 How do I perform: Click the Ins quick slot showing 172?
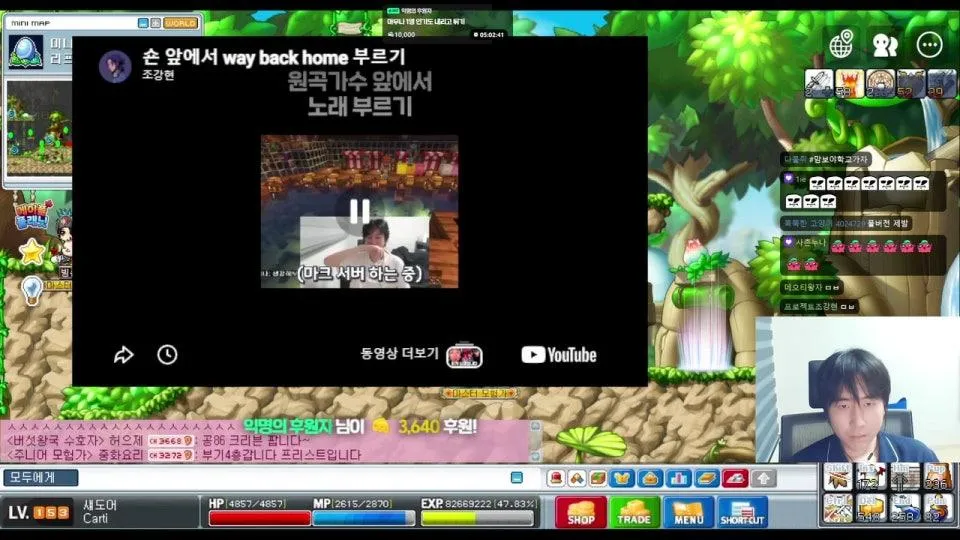click(x=870, y=477)
